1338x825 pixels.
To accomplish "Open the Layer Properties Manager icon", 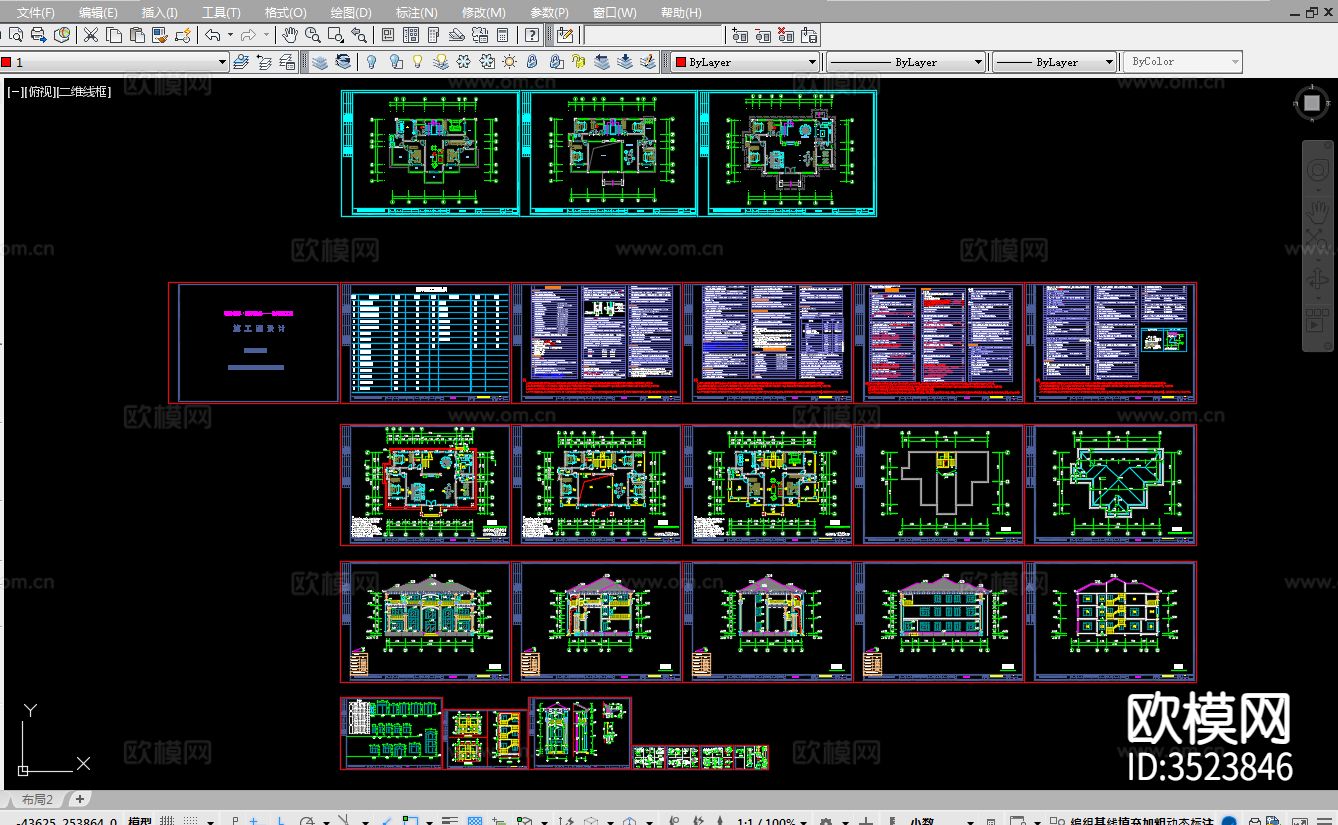I will point(242,62).
